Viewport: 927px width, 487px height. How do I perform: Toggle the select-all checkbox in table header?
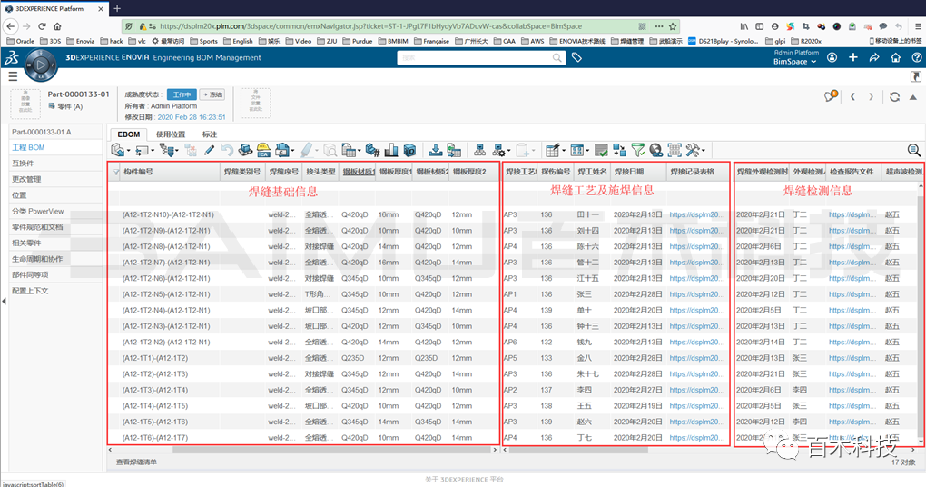point(116,172)
